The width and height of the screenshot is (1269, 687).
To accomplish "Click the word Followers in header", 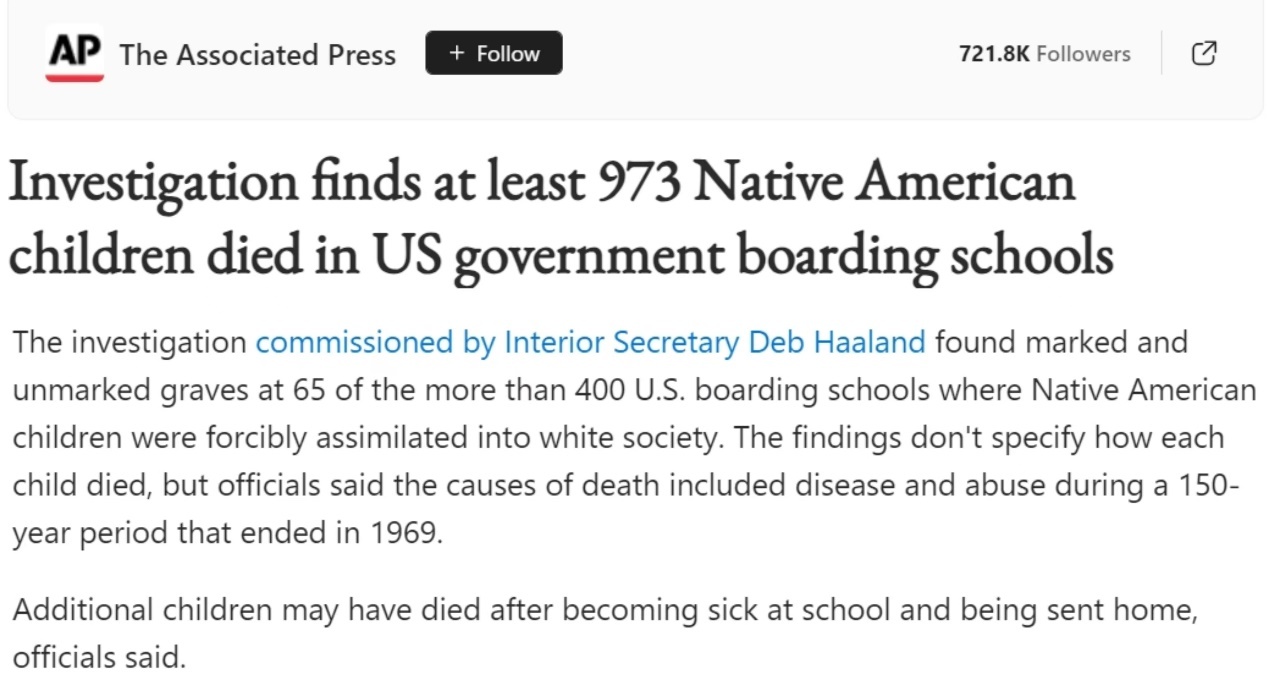I will pos(1083,54).
